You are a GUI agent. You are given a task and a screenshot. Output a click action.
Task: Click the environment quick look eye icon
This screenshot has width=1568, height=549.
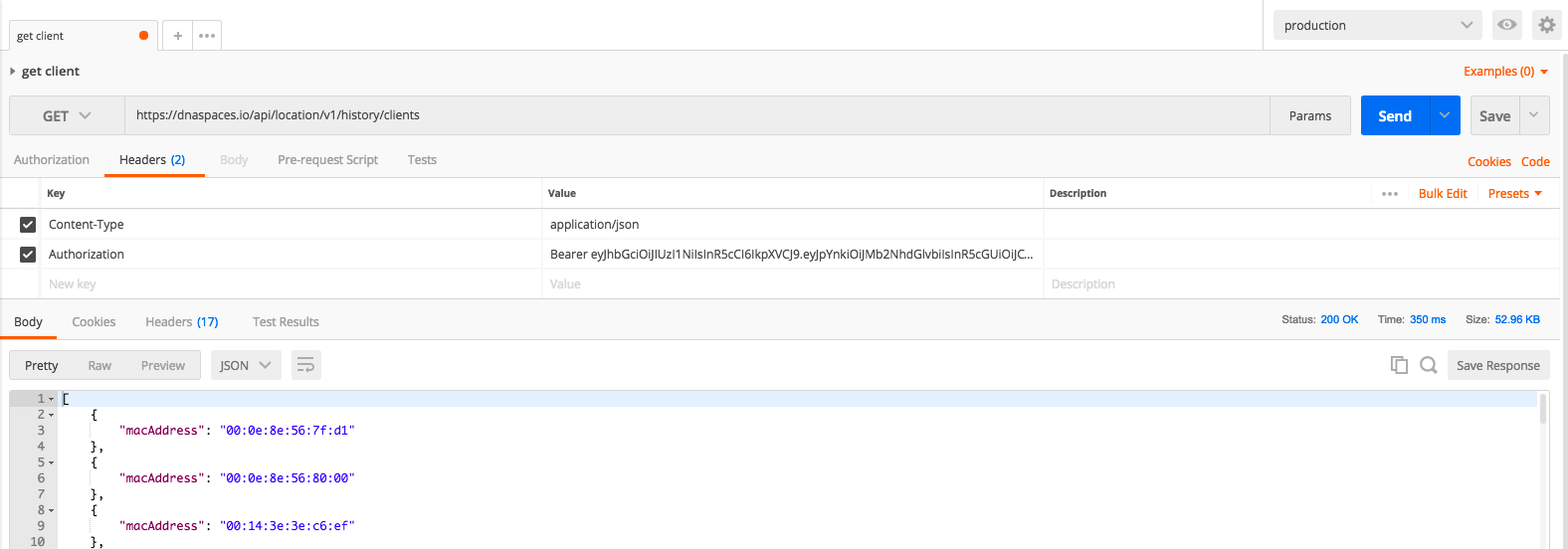point(1507,25)
